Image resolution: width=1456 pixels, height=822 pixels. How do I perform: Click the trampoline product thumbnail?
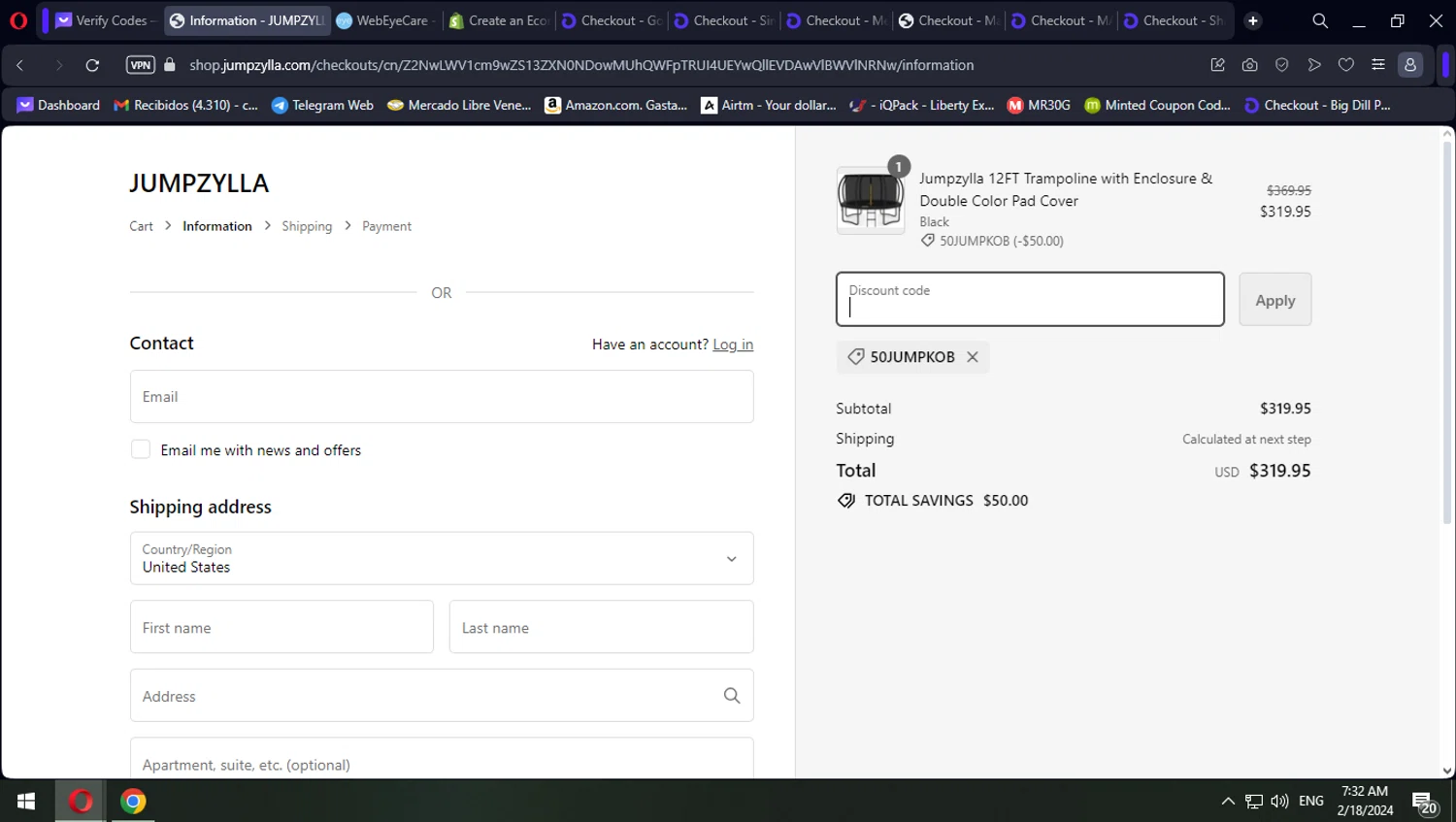tap(871, 200)
